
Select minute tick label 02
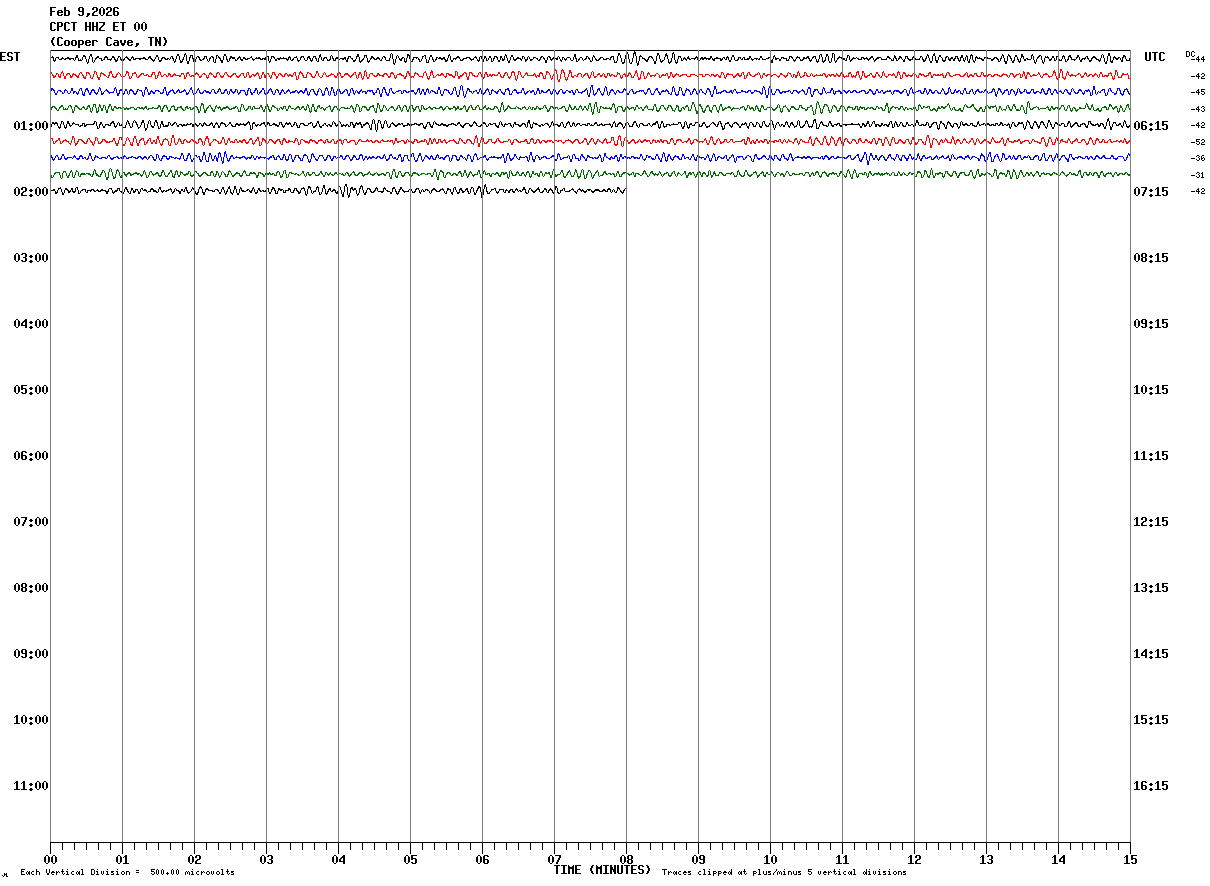[194, 859]
